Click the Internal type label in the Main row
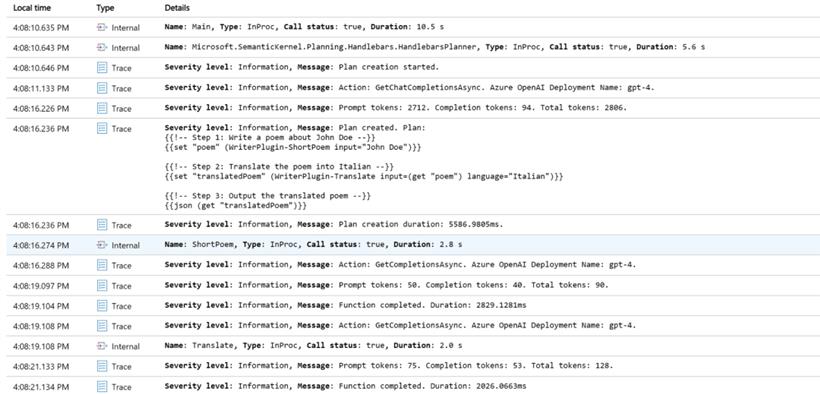This screenshot has height=394, width=820. [126, 28]
